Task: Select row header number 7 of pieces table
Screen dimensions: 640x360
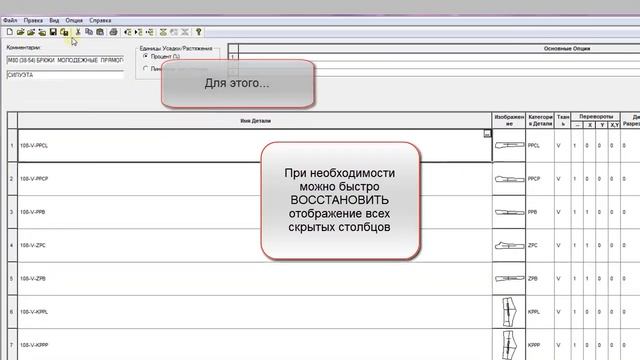Action: click(x=12, y=345)
